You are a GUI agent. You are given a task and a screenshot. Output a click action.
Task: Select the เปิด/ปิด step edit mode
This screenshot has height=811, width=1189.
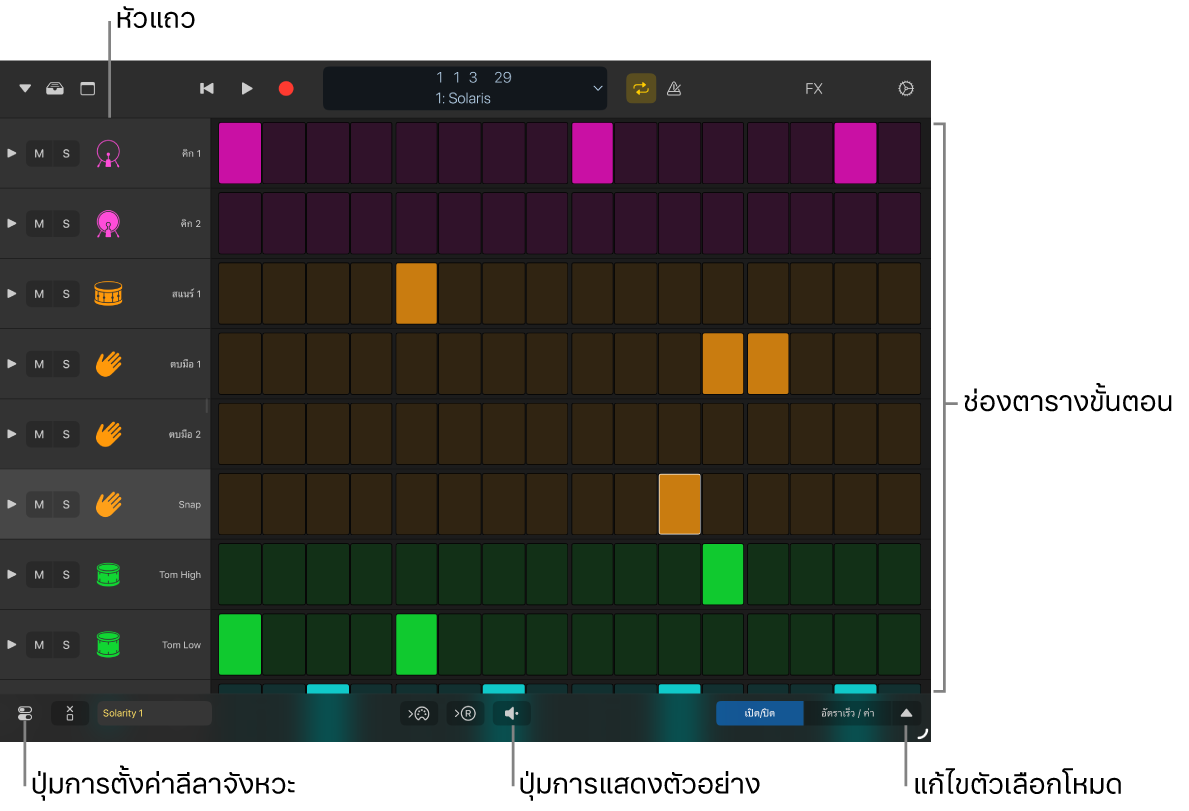tap(760, 713)
